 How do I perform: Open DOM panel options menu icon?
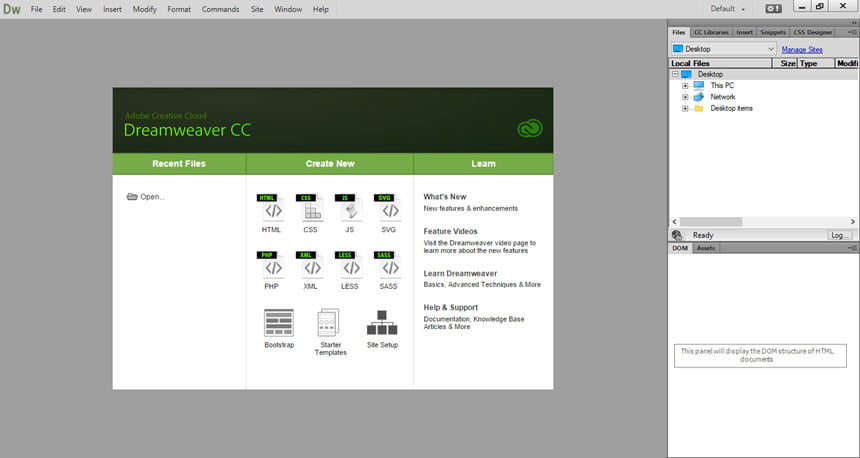[853, 248]
